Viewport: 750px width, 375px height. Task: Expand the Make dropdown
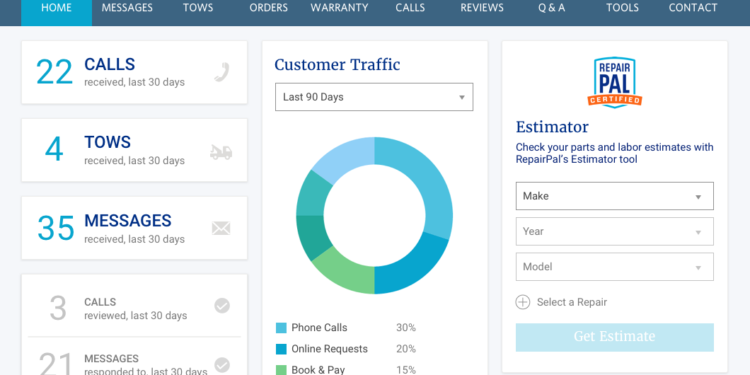point(615,196)
